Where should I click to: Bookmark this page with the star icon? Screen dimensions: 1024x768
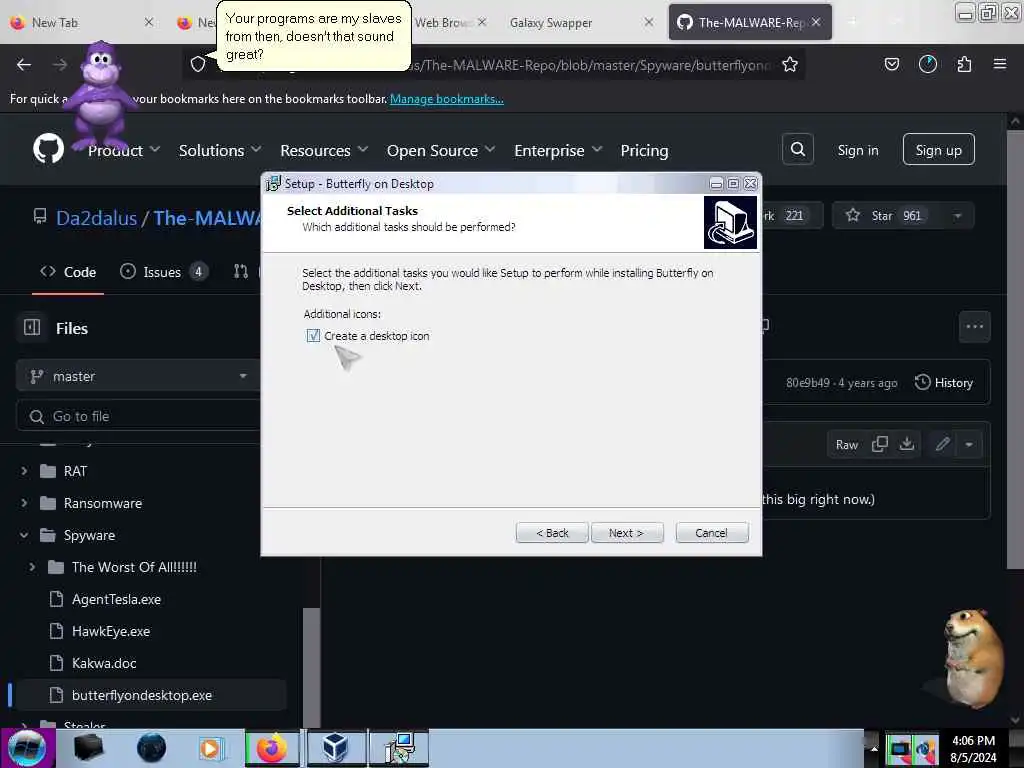[790, 64]
